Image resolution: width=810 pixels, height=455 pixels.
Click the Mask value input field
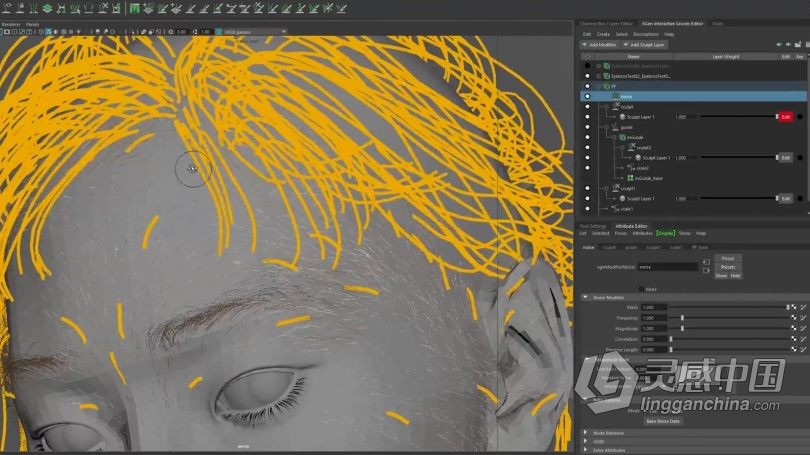tap(653, 307)
